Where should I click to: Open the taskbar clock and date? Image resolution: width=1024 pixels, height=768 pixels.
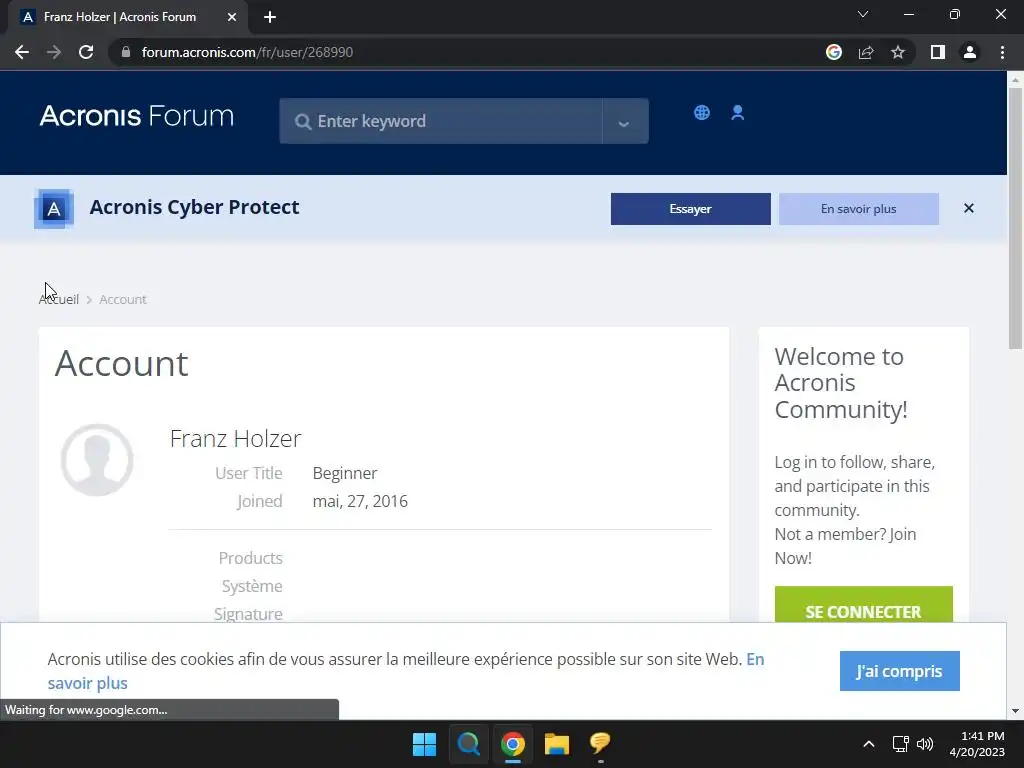click(978, 744)
